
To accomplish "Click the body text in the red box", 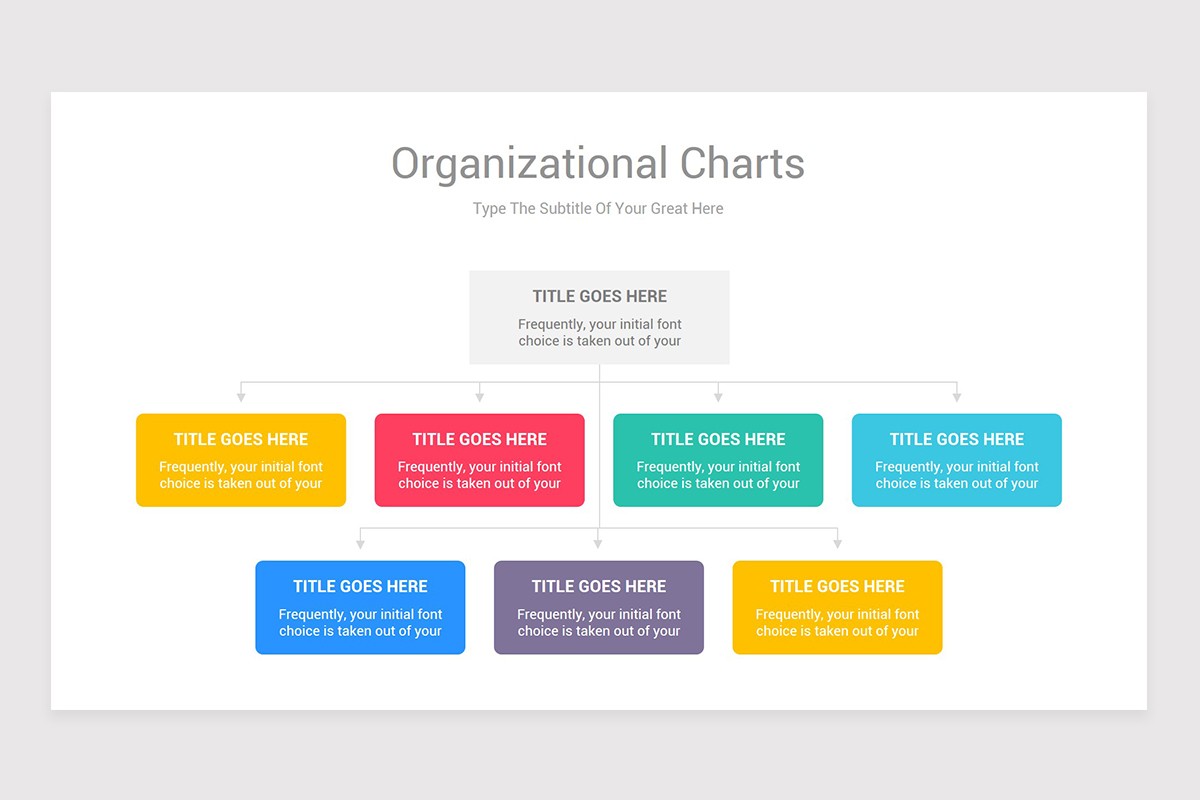I will 479,475.
